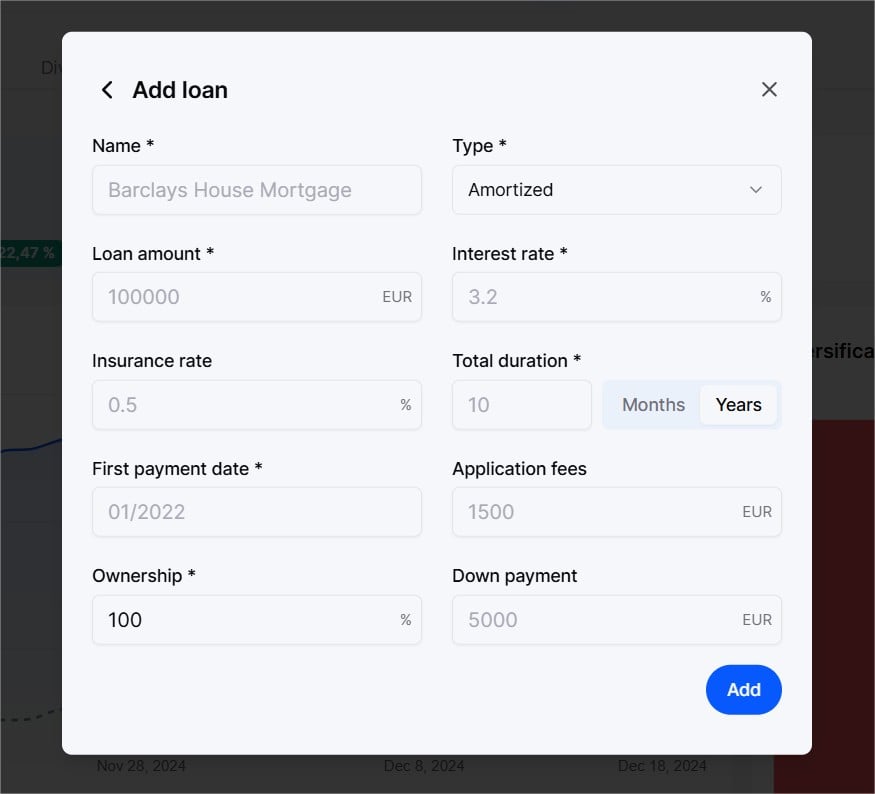
Task: Close the Add loan dialog
Action: click(769, 89)
